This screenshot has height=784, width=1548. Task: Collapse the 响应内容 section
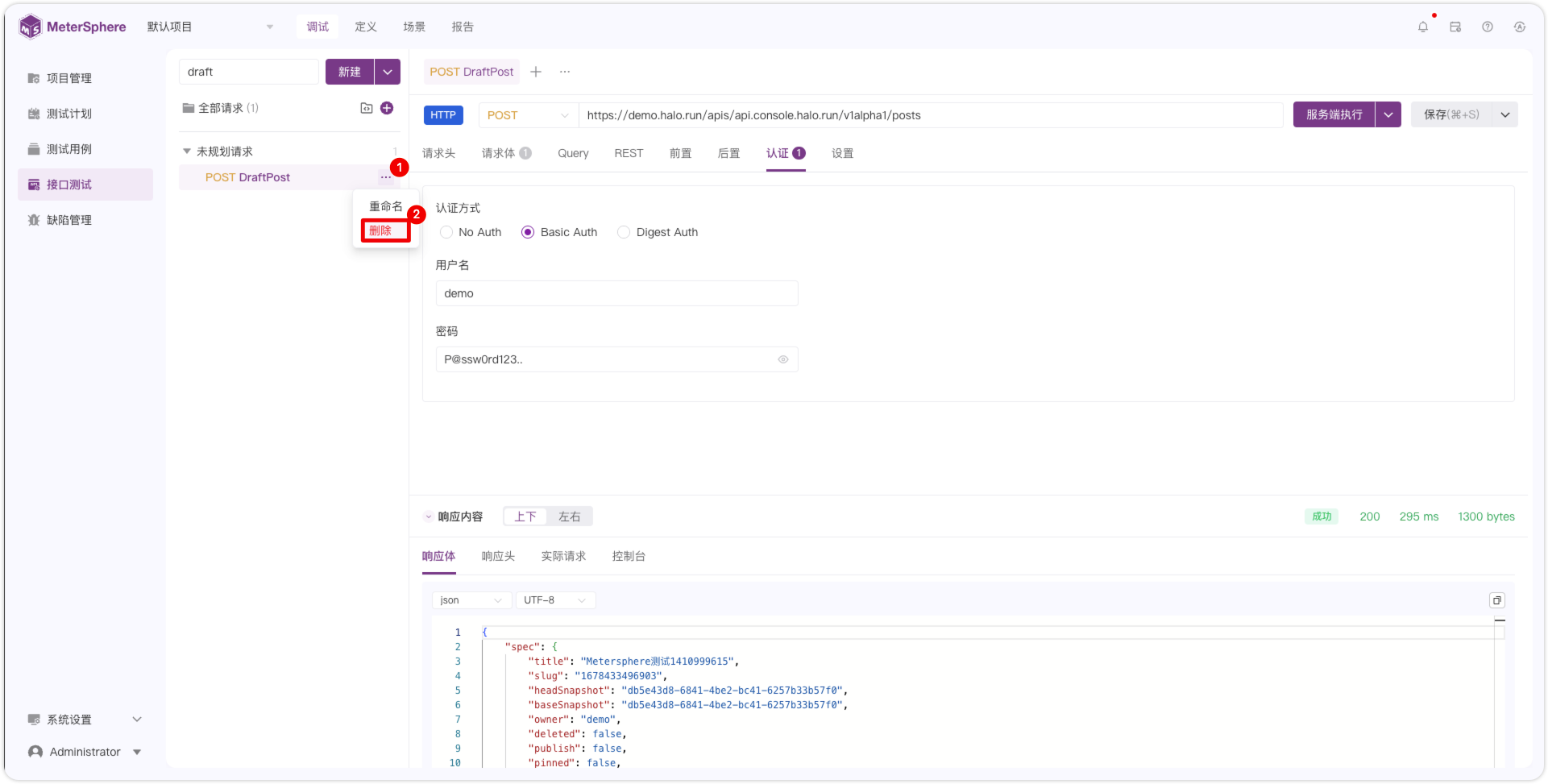(x=429, y=516)
